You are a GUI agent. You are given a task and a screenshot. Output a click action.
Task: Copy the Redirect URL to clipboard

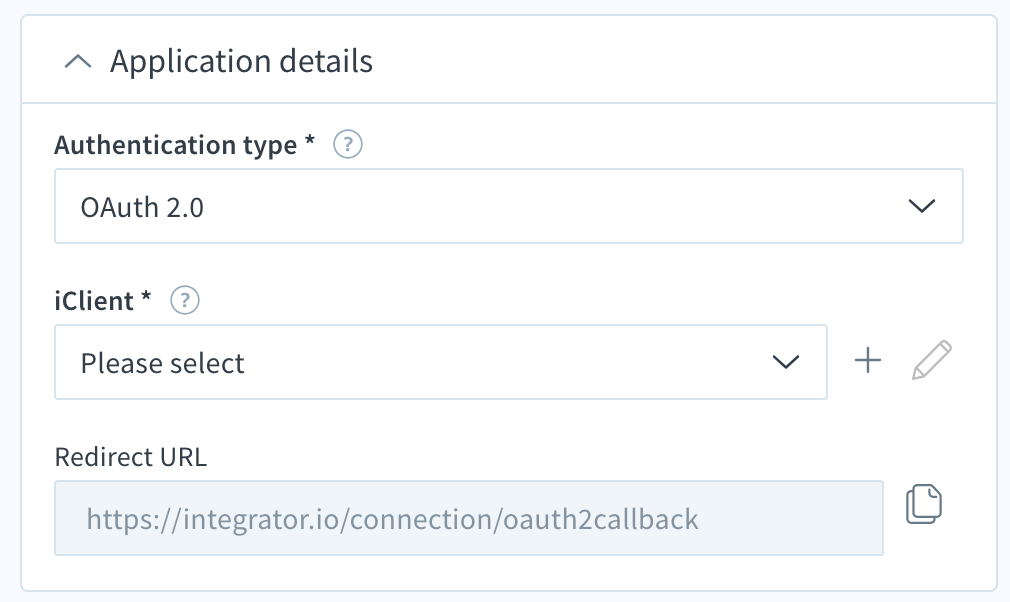click(924, 503)
